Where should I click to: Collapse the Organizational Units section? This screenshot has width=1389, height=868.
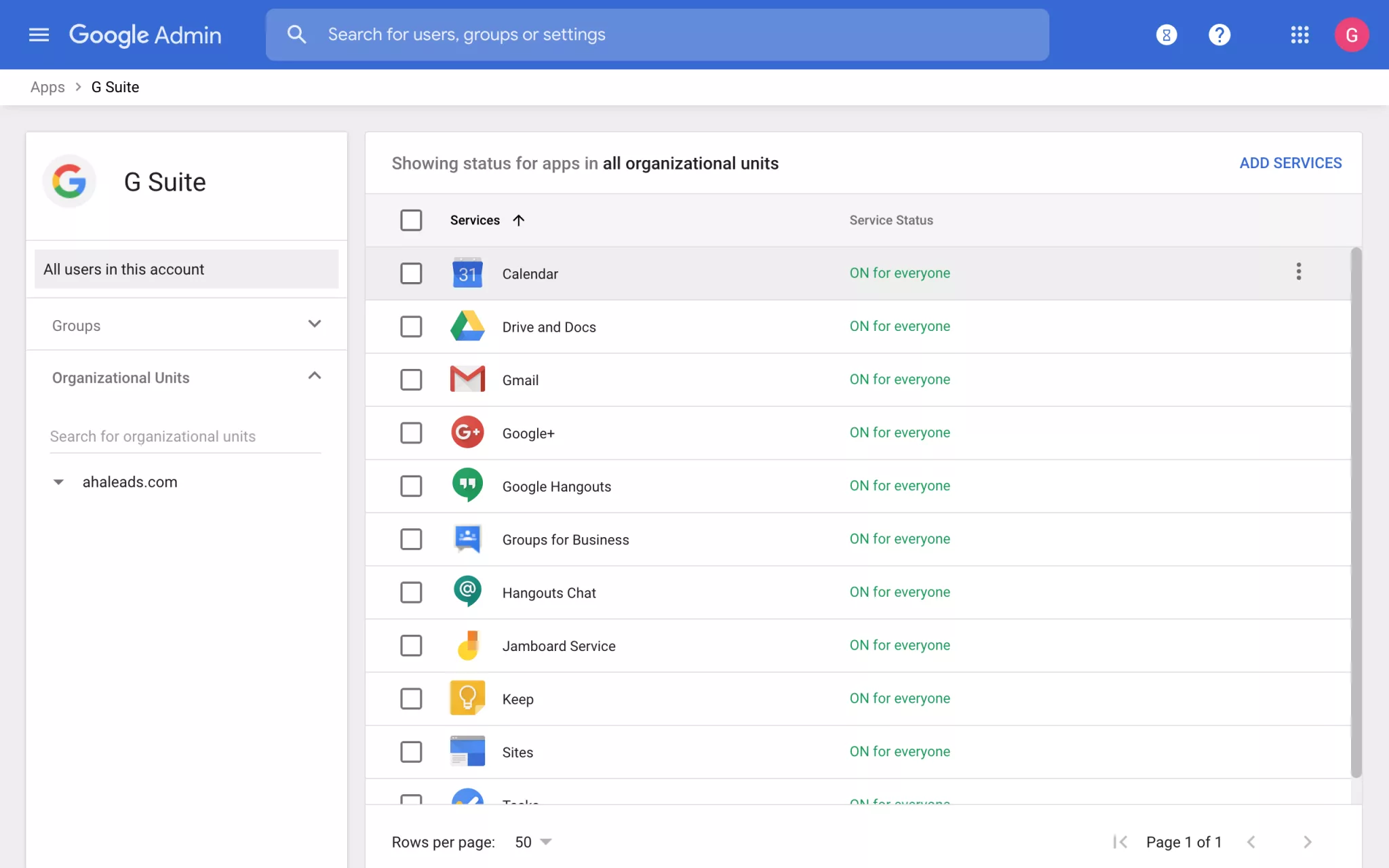tap(314, 376)
